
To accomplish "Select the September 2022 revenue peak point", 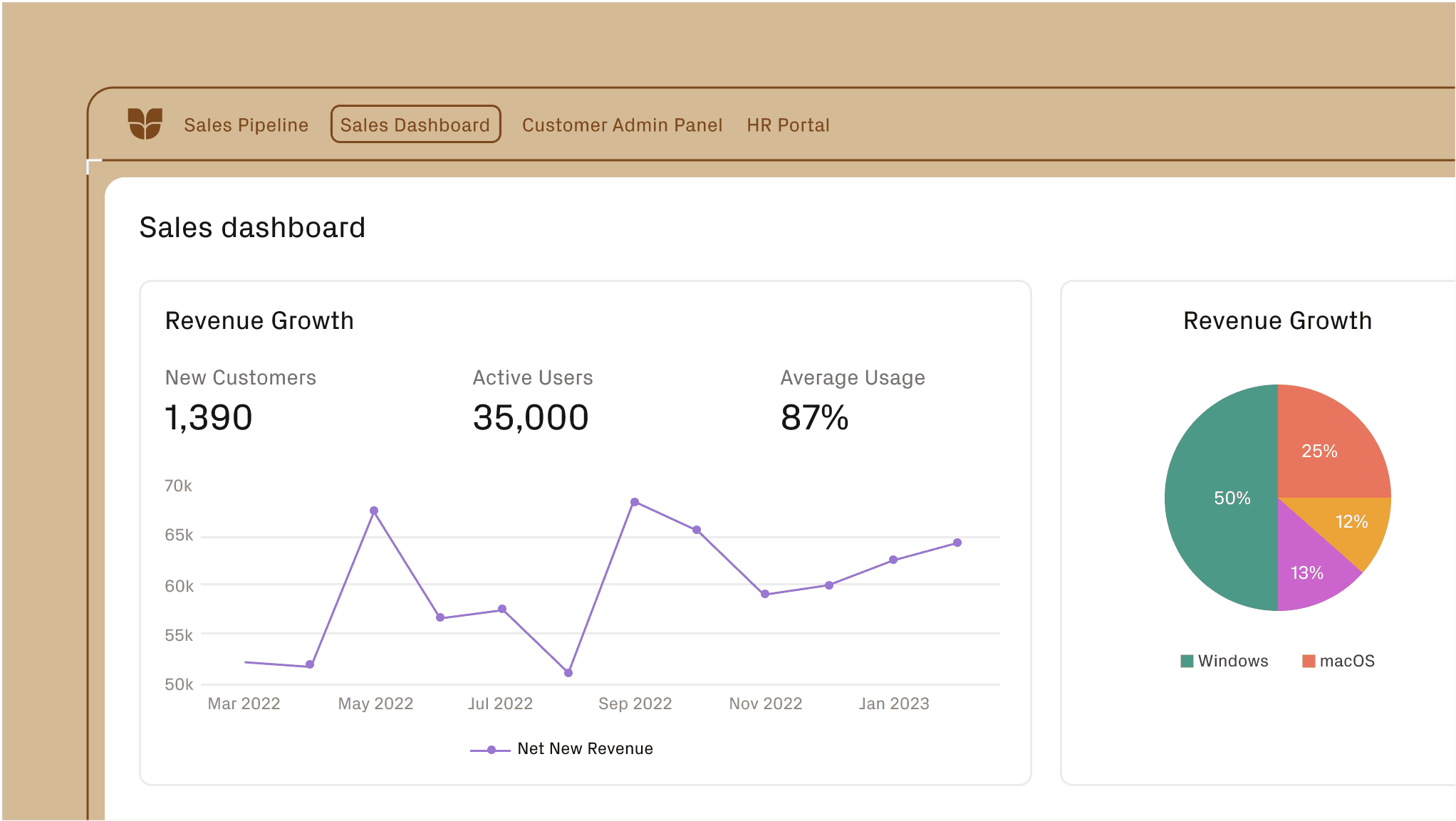I will click(x=634, y=502).
